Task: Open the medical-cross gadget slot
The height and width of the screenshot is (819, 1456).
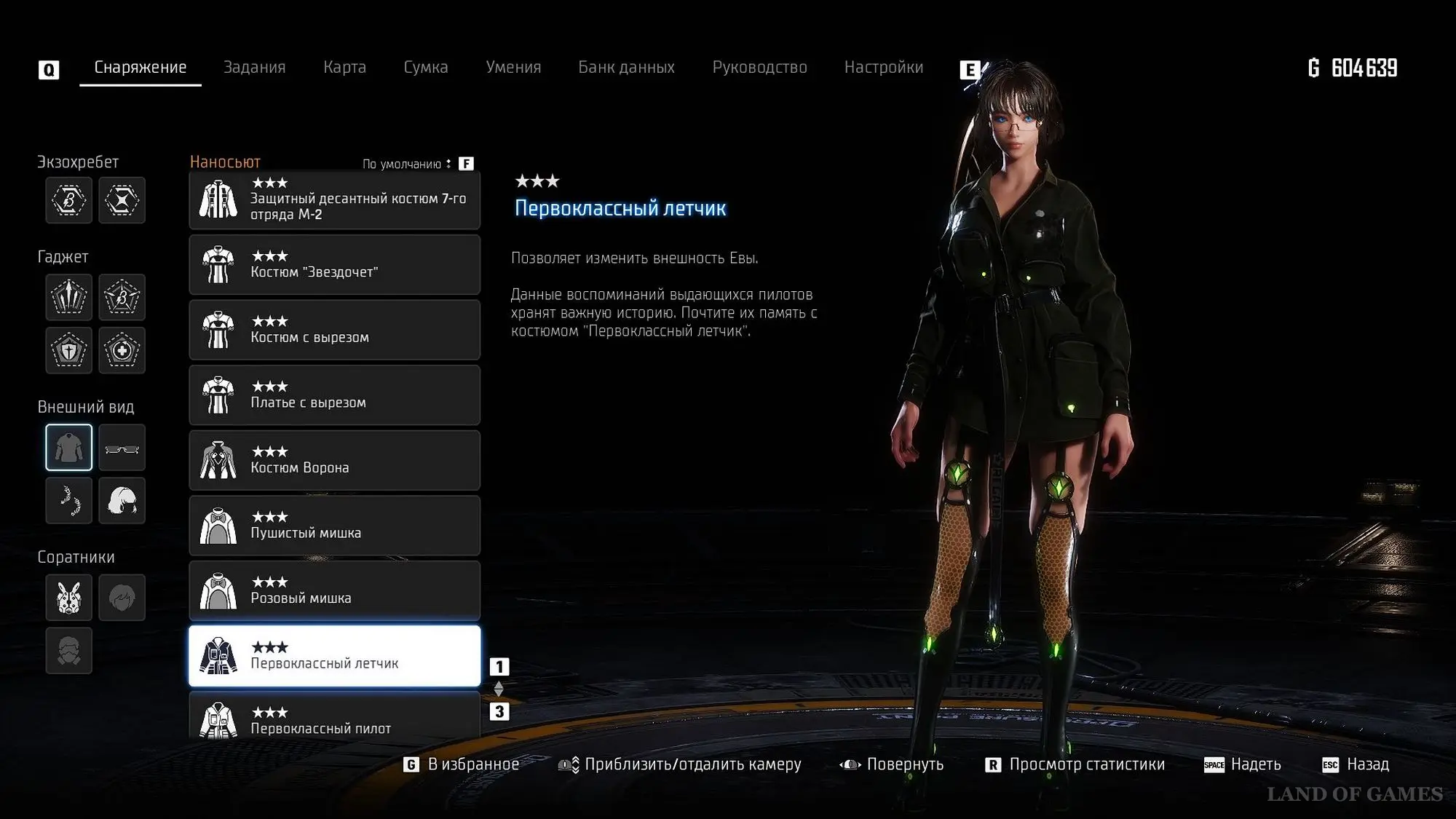Action: (x=122, y=350)
